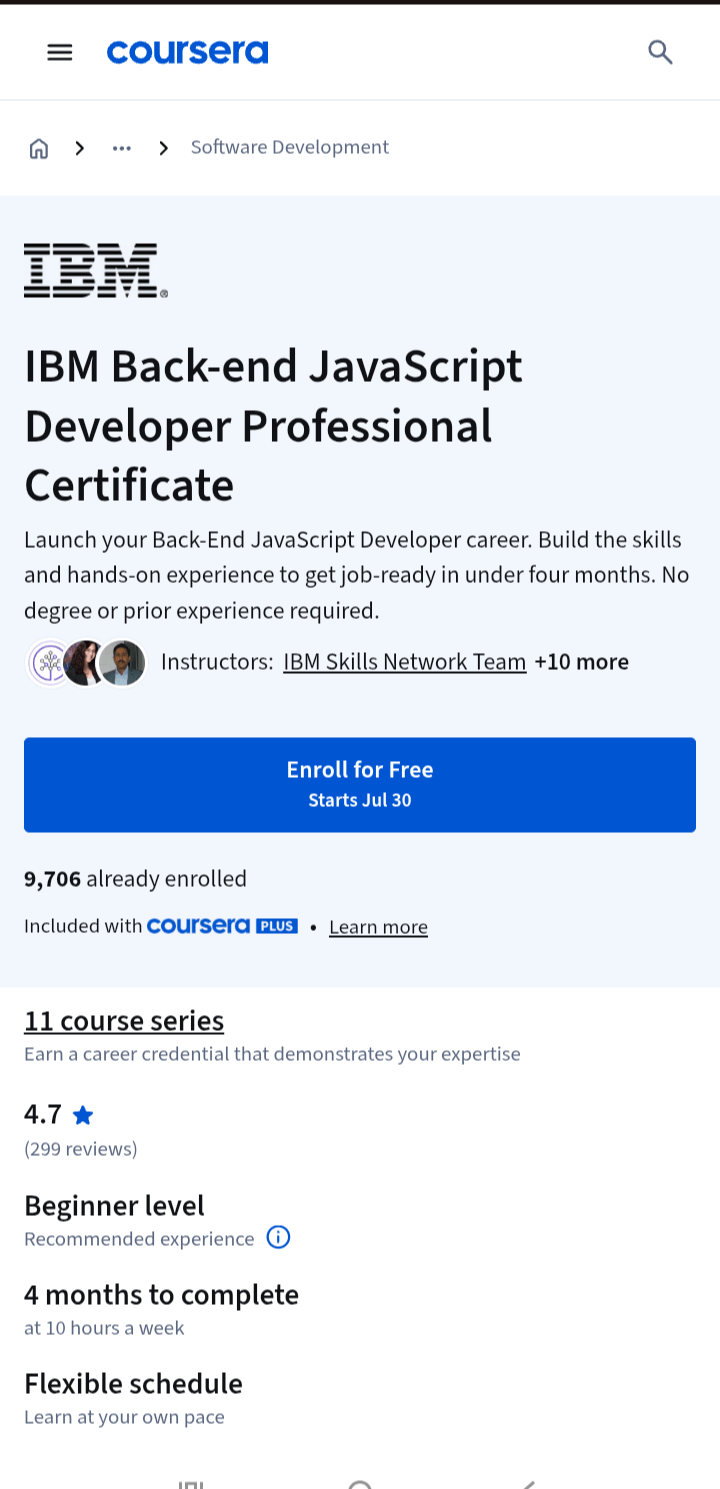Open the Learn more link
The image size is (720, 1489).
click(x=378, y=927)
